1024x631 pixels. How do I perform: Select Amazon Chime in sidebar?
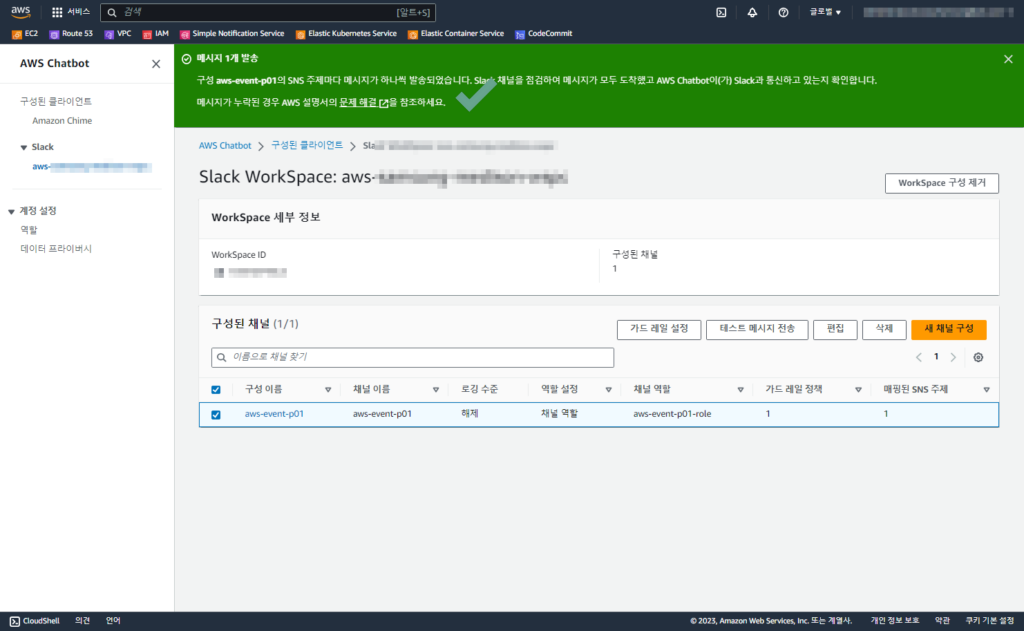click(62, 121)
